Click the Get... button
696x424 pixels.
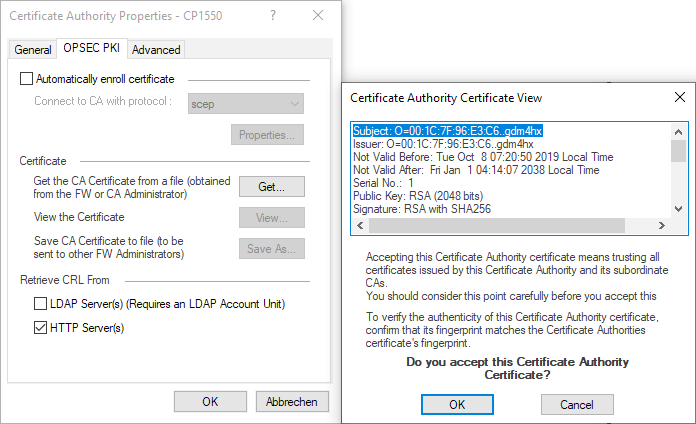click(x=271, y=186)
